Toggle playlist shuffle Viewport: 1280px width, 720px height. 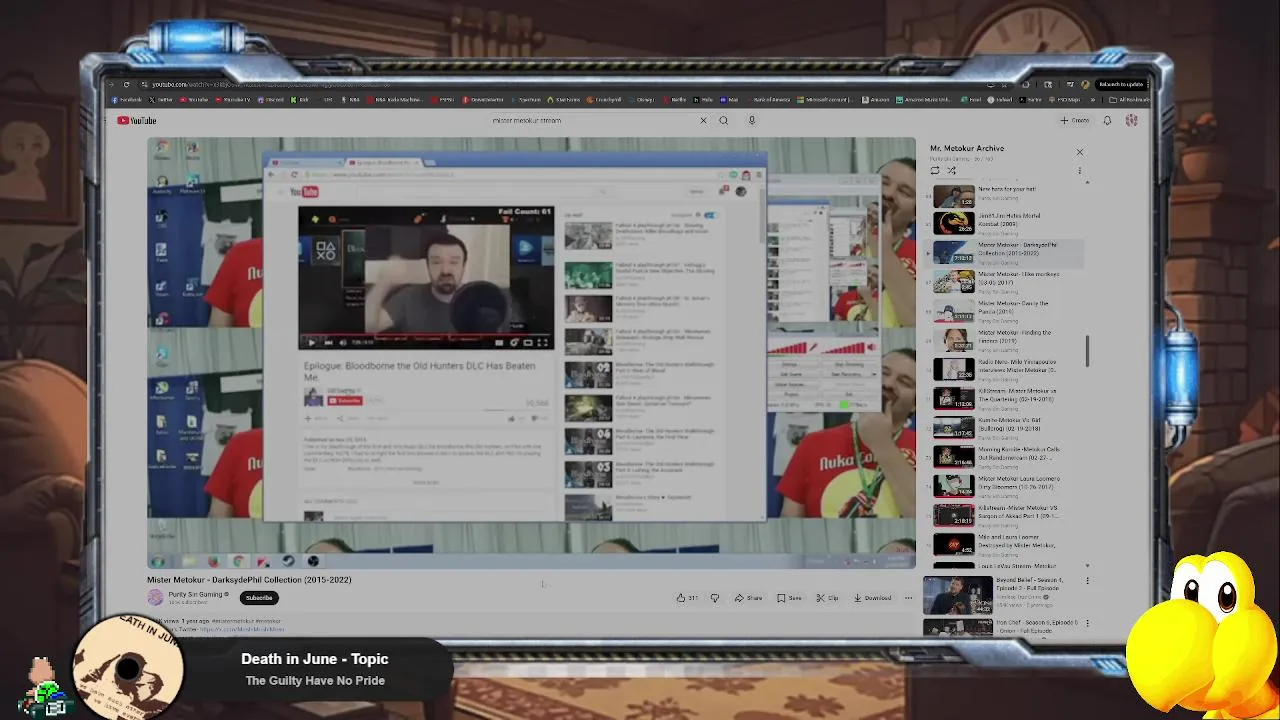coord(951,171)
